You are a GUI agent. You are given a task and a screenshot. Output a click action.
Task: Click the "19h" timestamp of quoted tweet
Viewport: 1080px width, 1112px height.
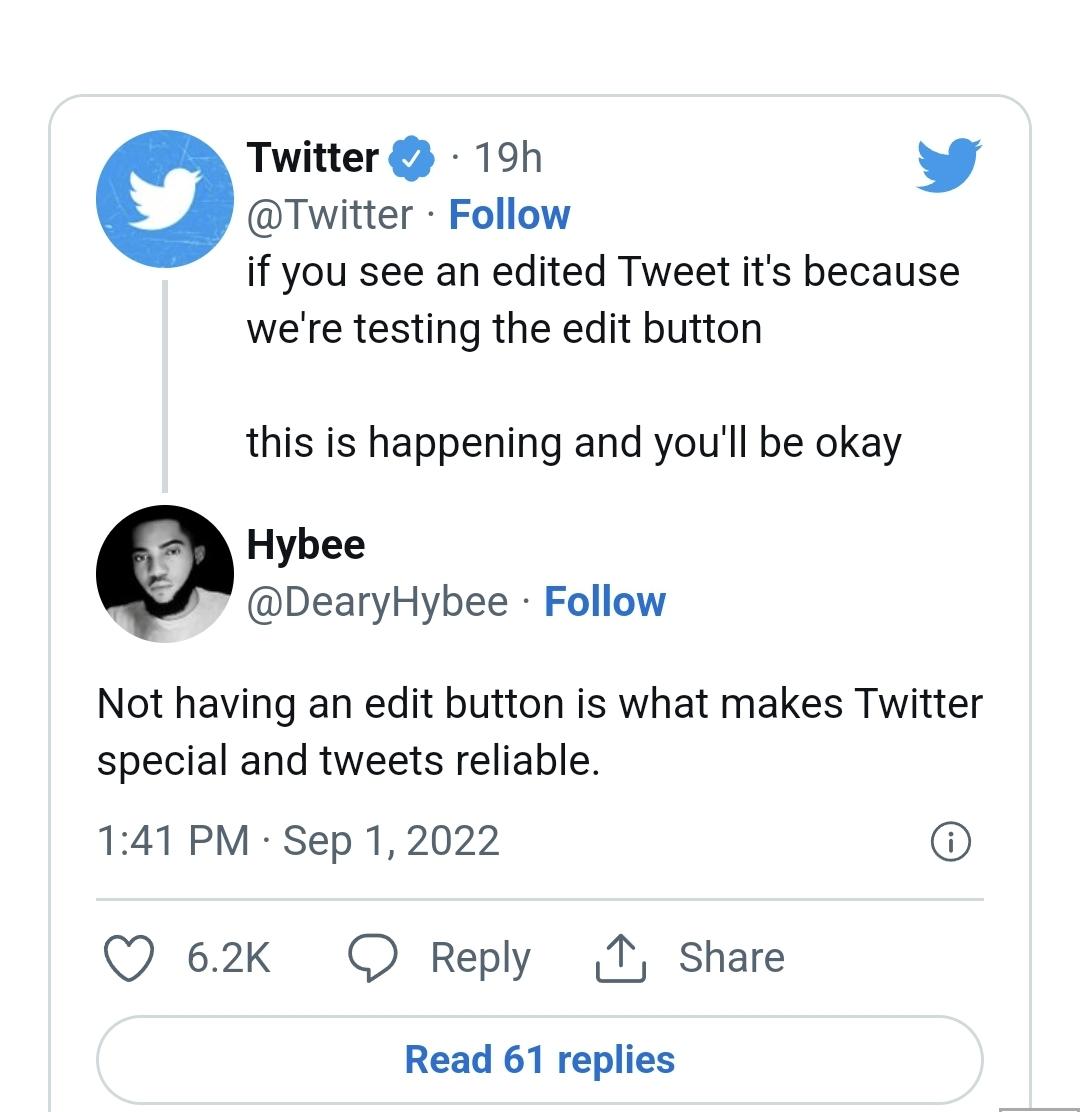(507, 158)
